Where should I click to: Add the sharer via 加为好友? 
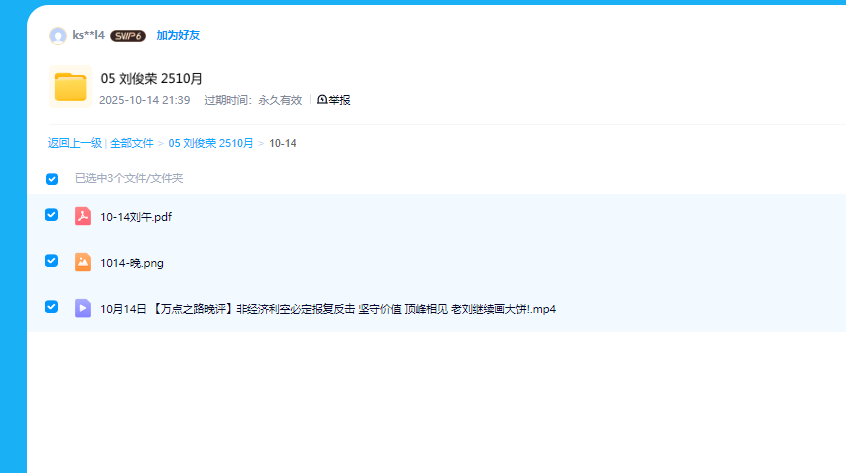coord(178,35)
